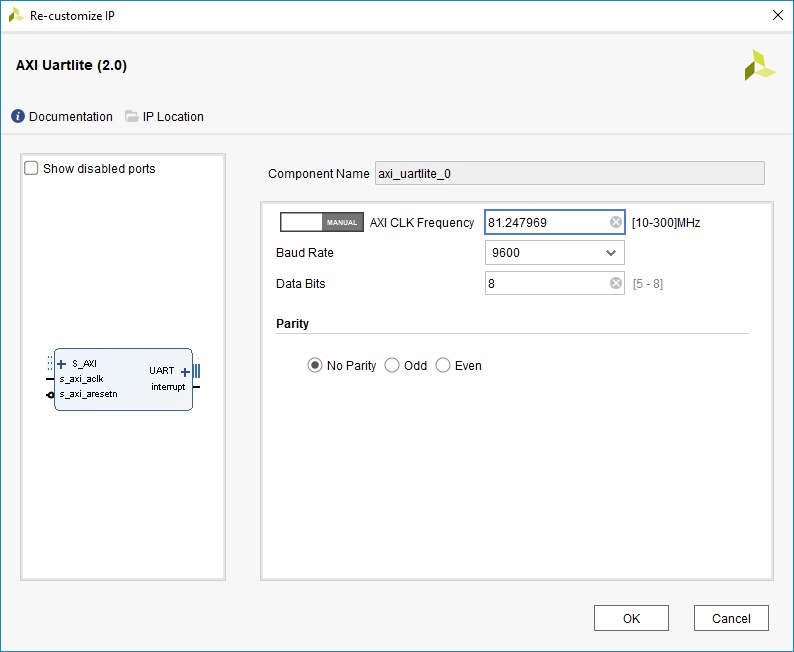
Task: Expand the UART interface plus icon
Action: point(185,372)
